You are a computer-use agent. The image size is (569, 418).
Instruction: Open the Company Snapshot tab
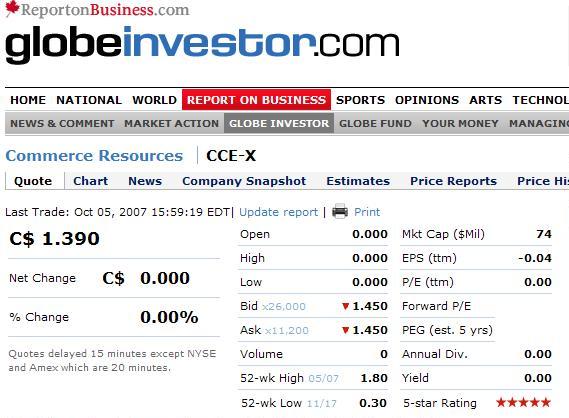click(244, 181)
